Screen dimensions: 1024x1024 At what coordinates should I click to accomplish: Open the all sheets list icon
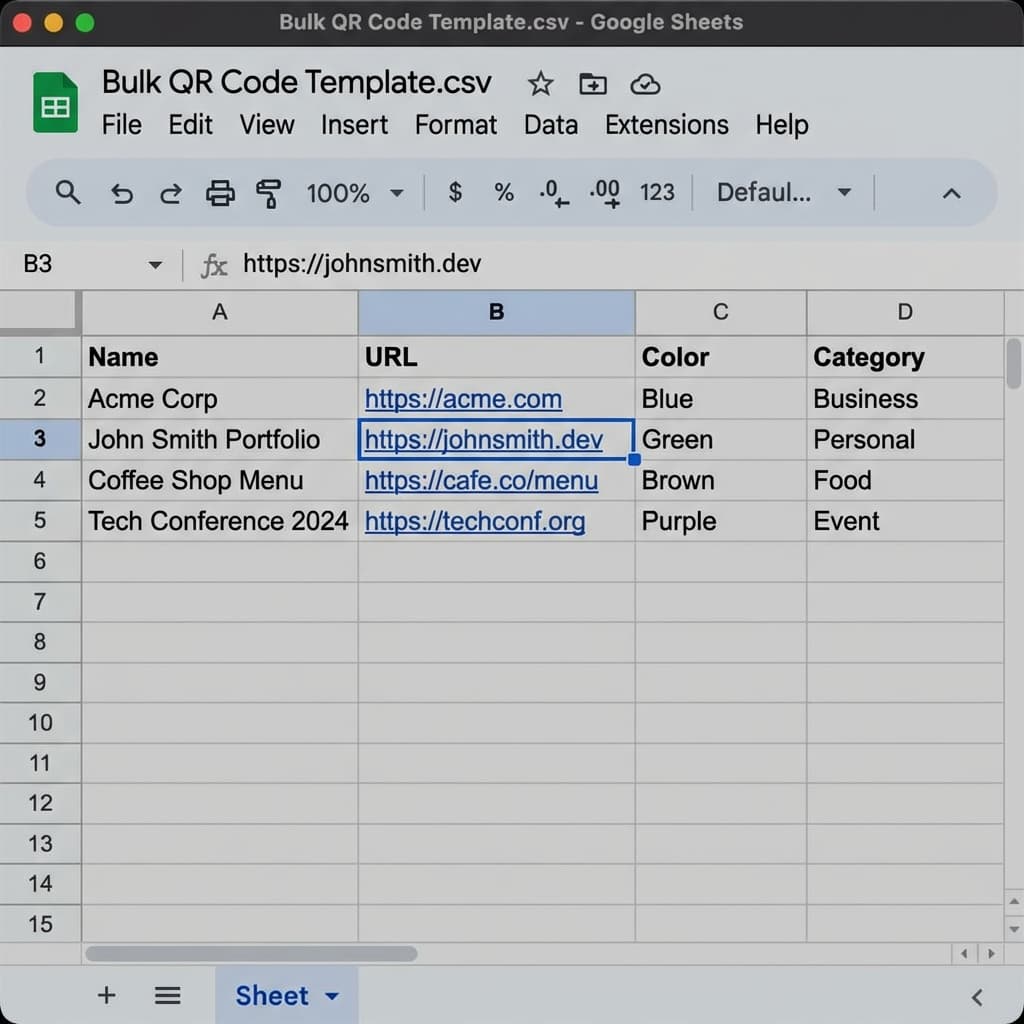tap(167, 995)
